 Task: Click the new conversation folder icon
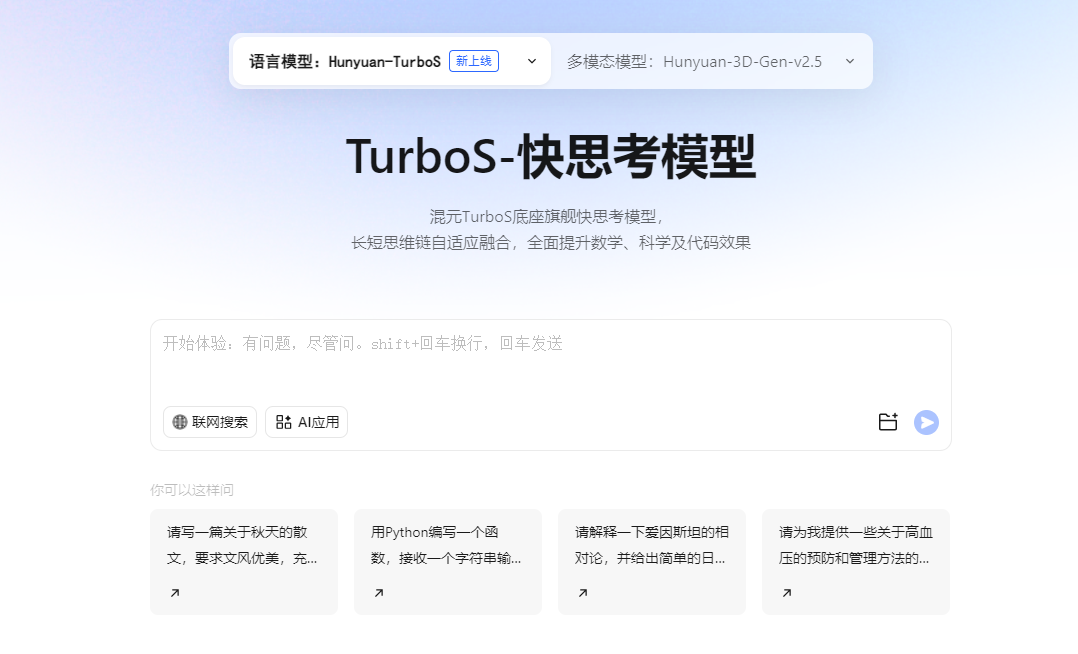888,422
